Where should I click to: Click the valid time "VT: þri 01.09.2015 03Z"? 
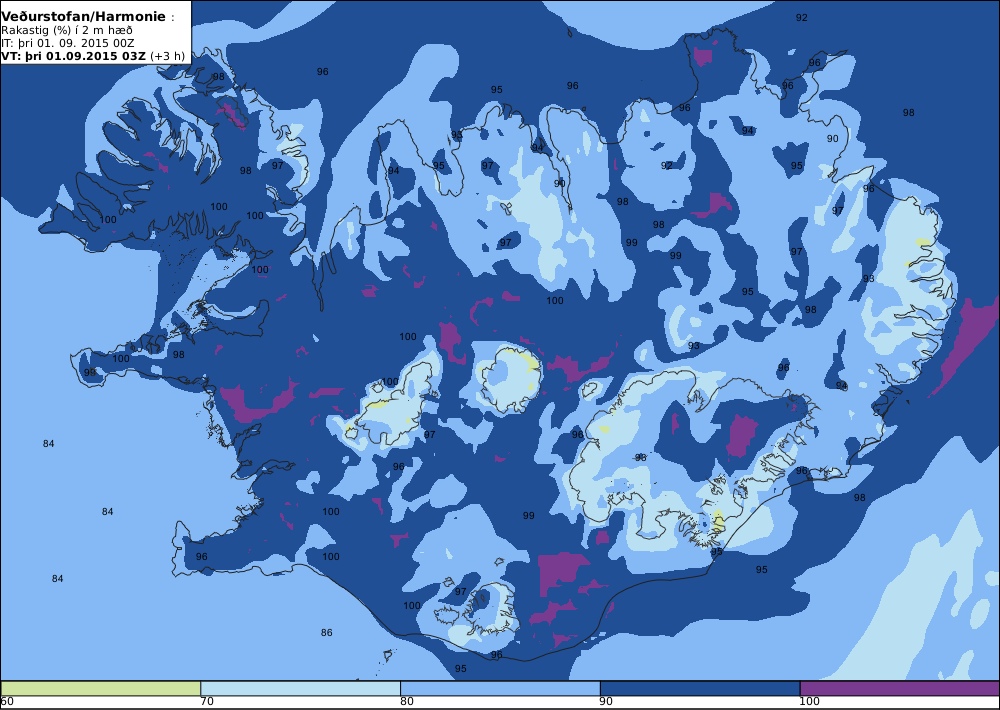[x=73, y=56]
